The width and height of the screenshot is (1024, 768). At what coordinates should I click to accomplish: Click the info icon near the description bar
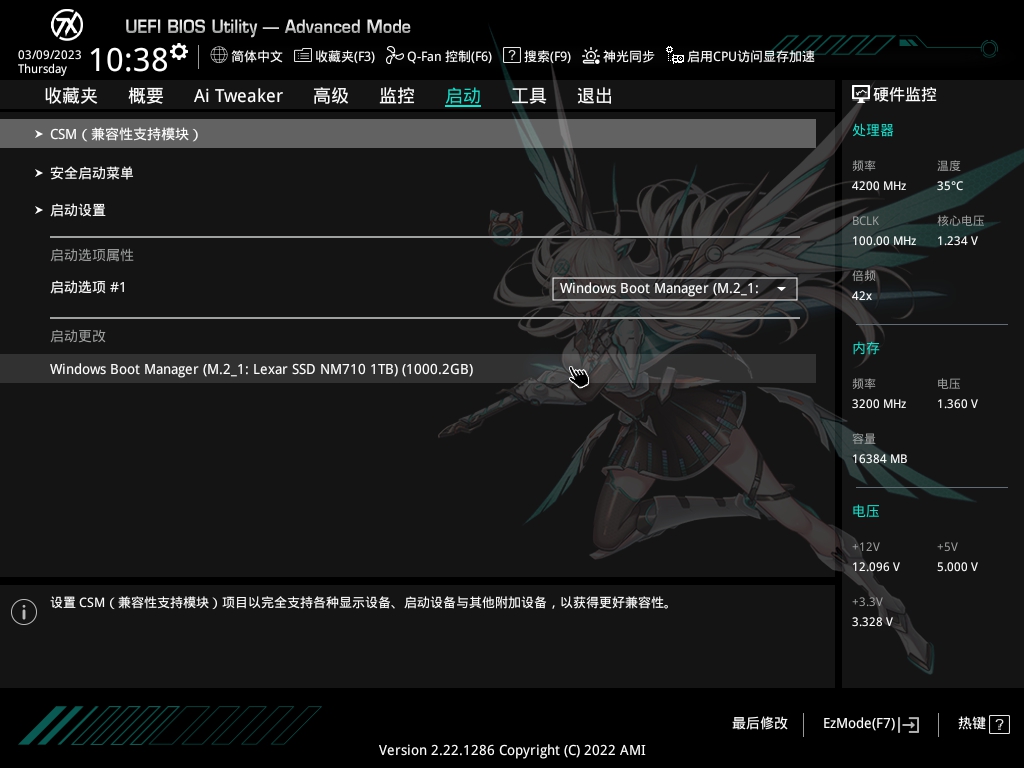coord(24,611)
